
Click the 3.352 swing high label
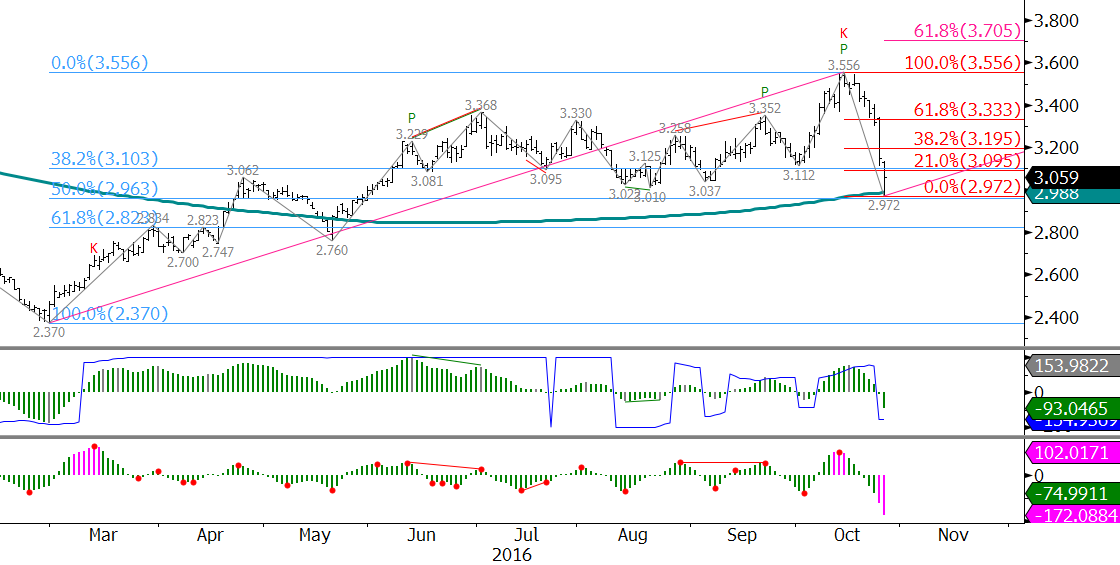coord(766,109)
